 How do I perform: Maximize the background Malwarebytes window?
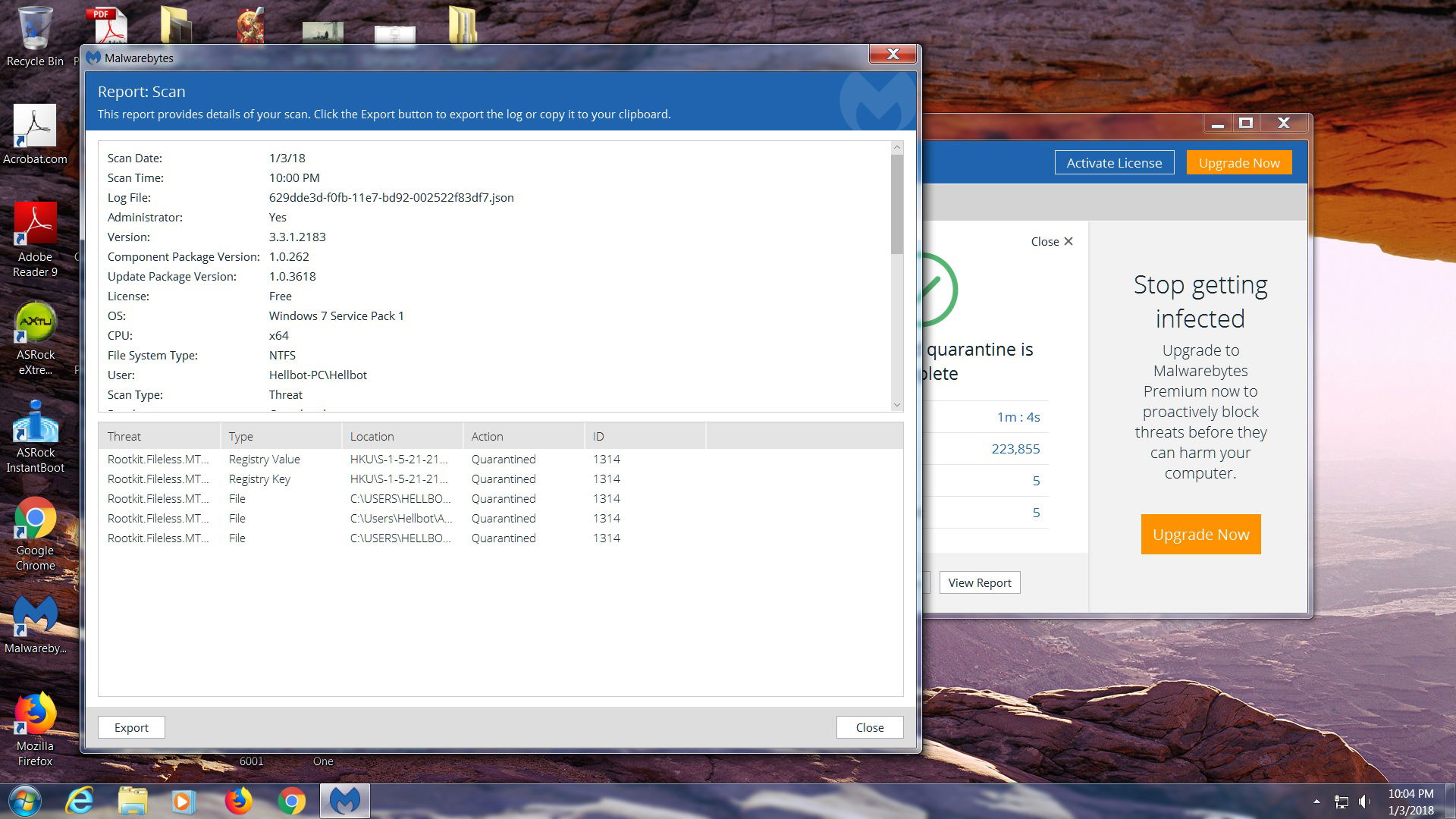[1245, 123]
